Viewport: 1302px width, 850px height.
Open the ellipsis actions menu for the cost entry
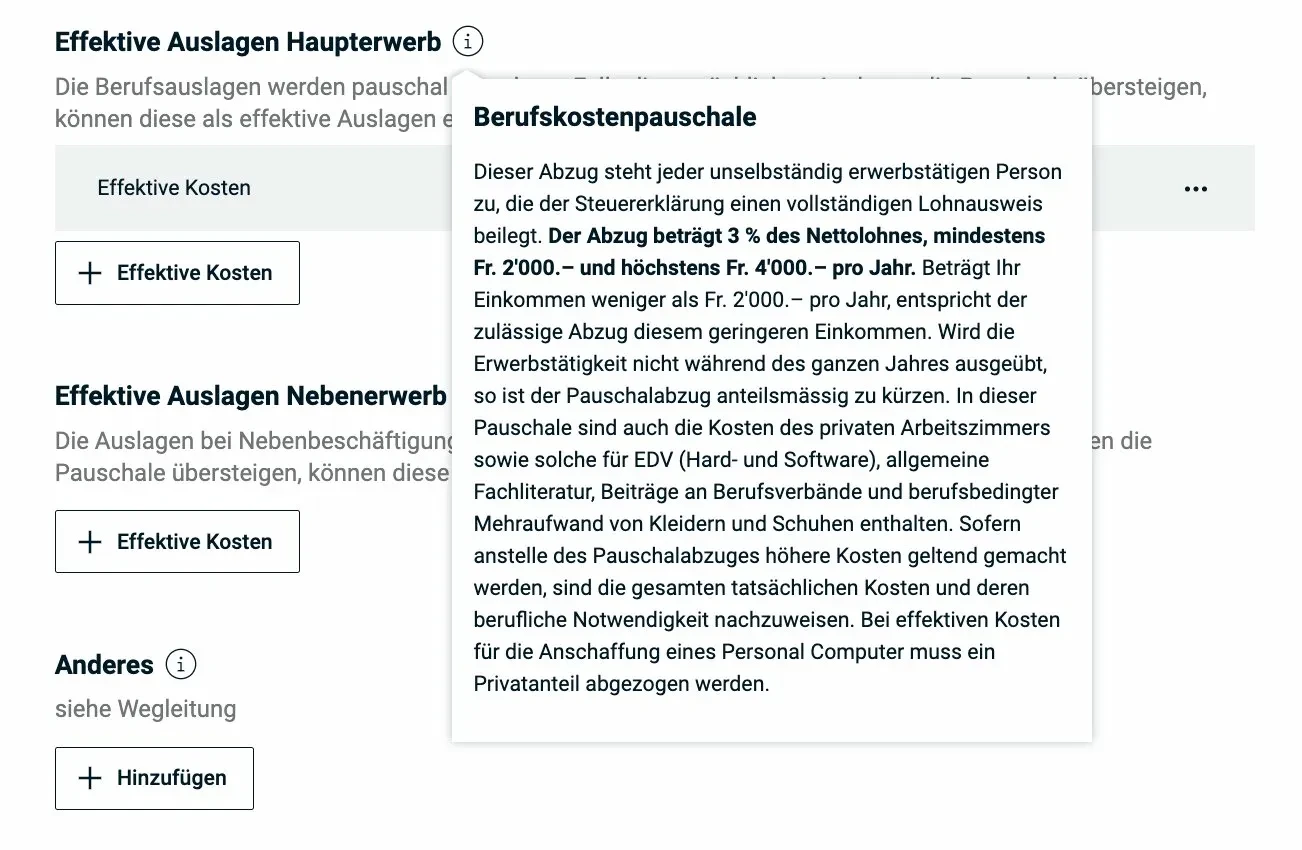[1196, 188]
